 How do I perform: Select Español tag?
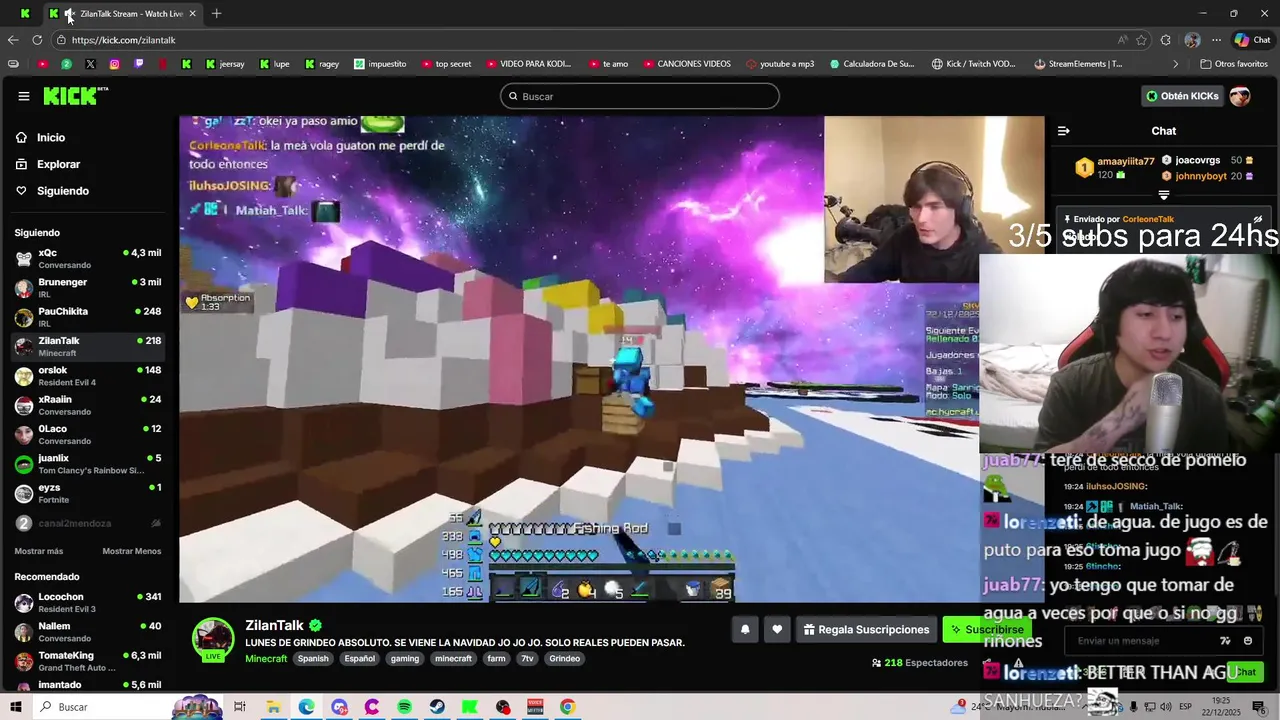tap(359, 659)
